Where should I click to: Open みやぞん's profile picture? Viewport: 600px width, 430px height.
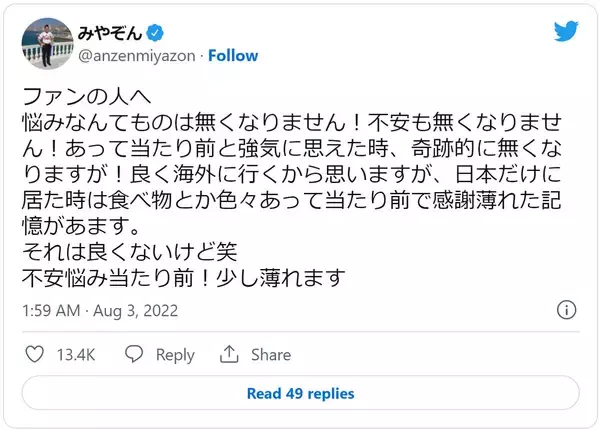(44, 43)
